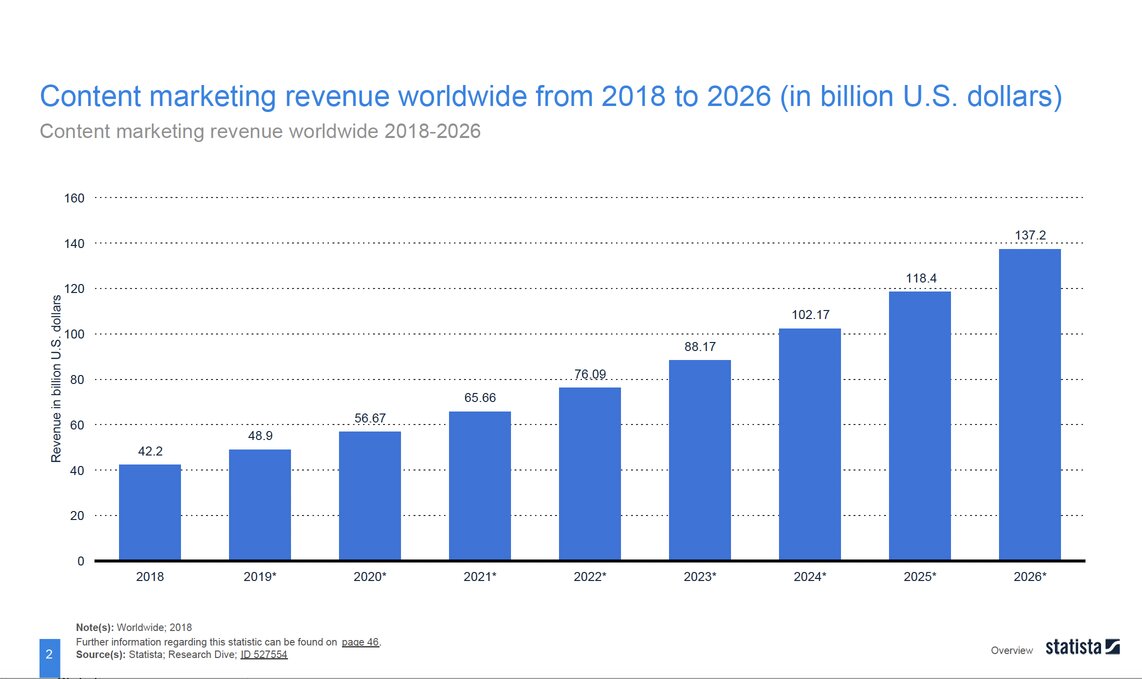The height and width of the screenshot is (679, 1142).
Task: Select the 2021* bar showing 65.66
Action: coord(480,486)
